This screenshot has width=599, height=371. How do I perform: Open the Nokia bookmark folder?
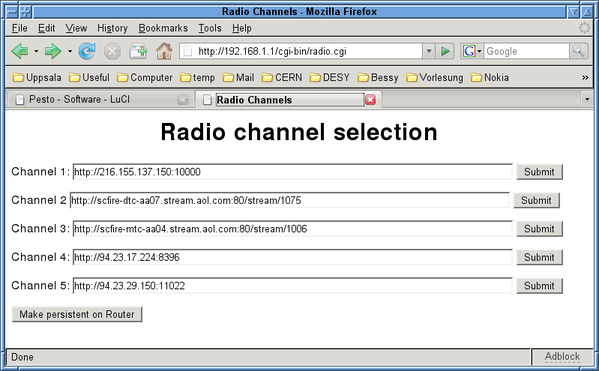point(490,78)
